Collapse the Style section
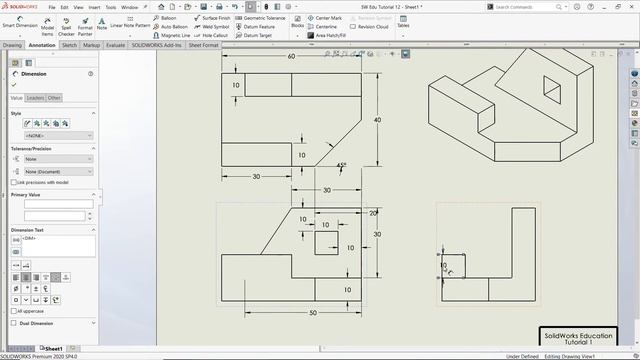 93,113
